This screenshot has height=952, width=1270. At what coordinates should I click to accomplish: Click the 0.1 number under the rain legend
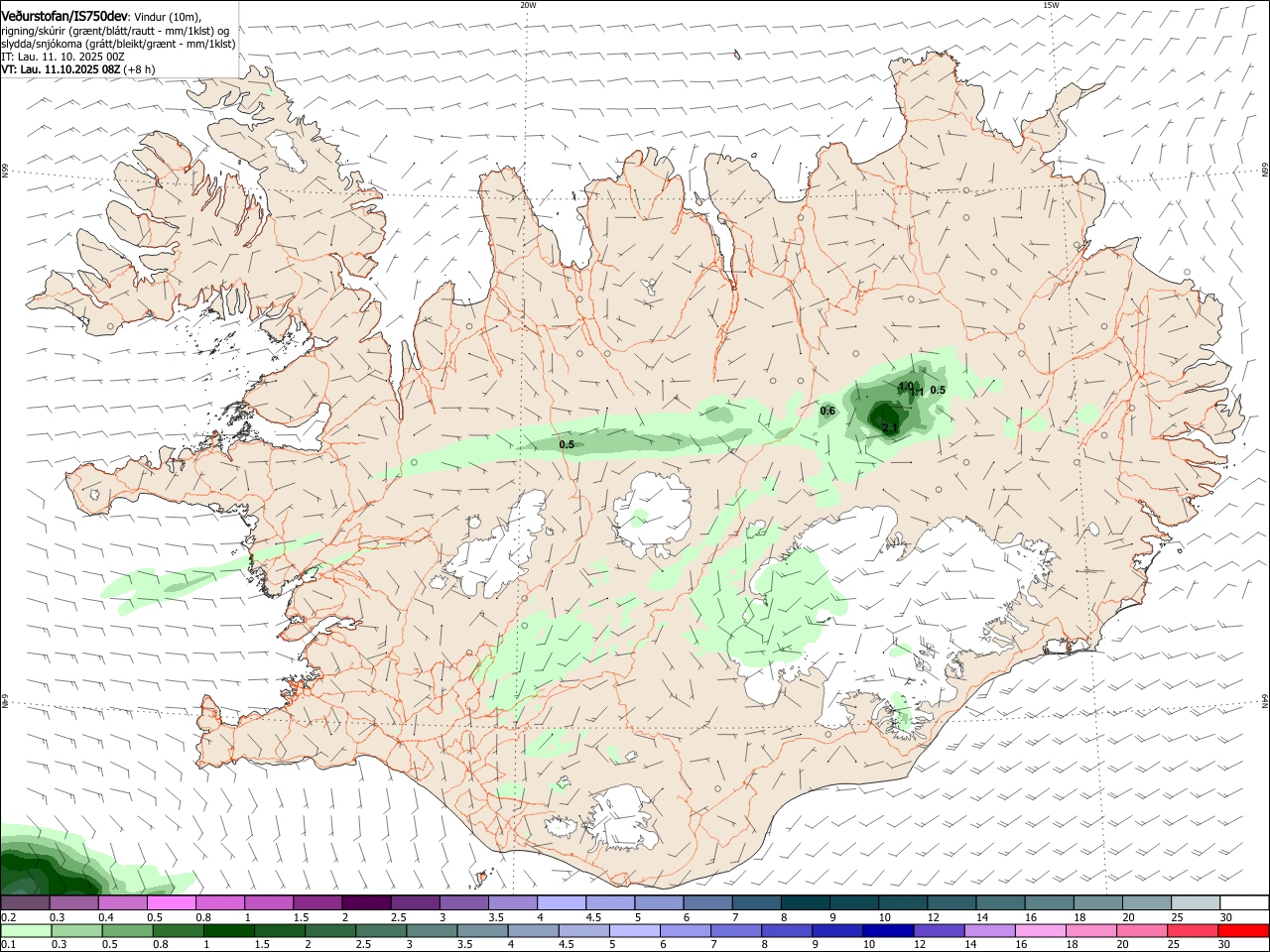click(8, 945)
